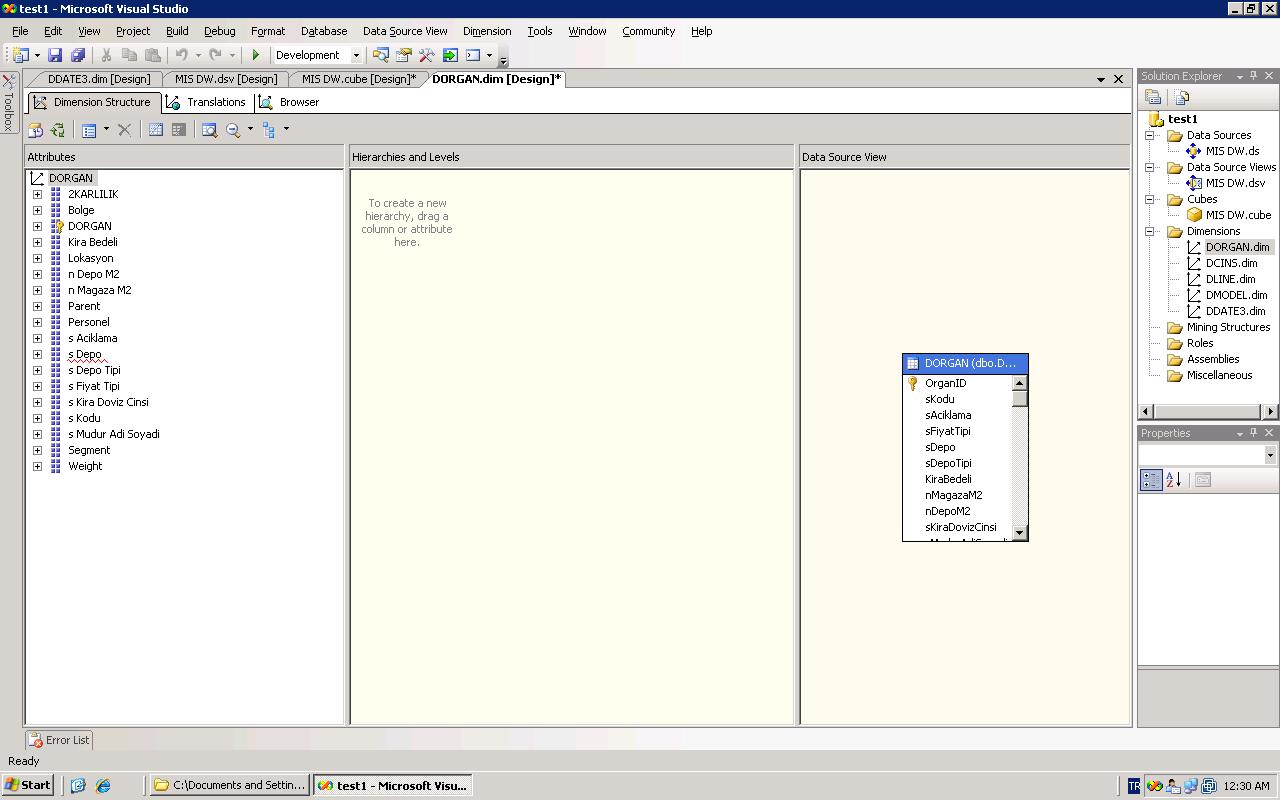Collapse the Dimensions folder in Solution Explorer
Screen dimensions: 1280x800
[x=1150, y=231]
